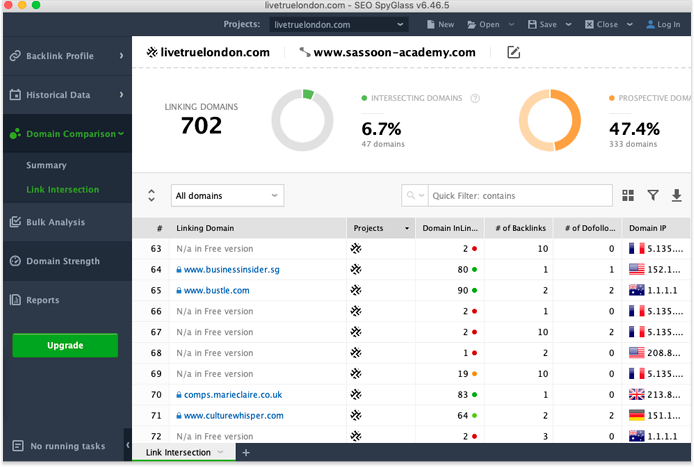Click the Bulk Analysis icon
The height and width of the screenshot is (467, 694).
(15, 222)
